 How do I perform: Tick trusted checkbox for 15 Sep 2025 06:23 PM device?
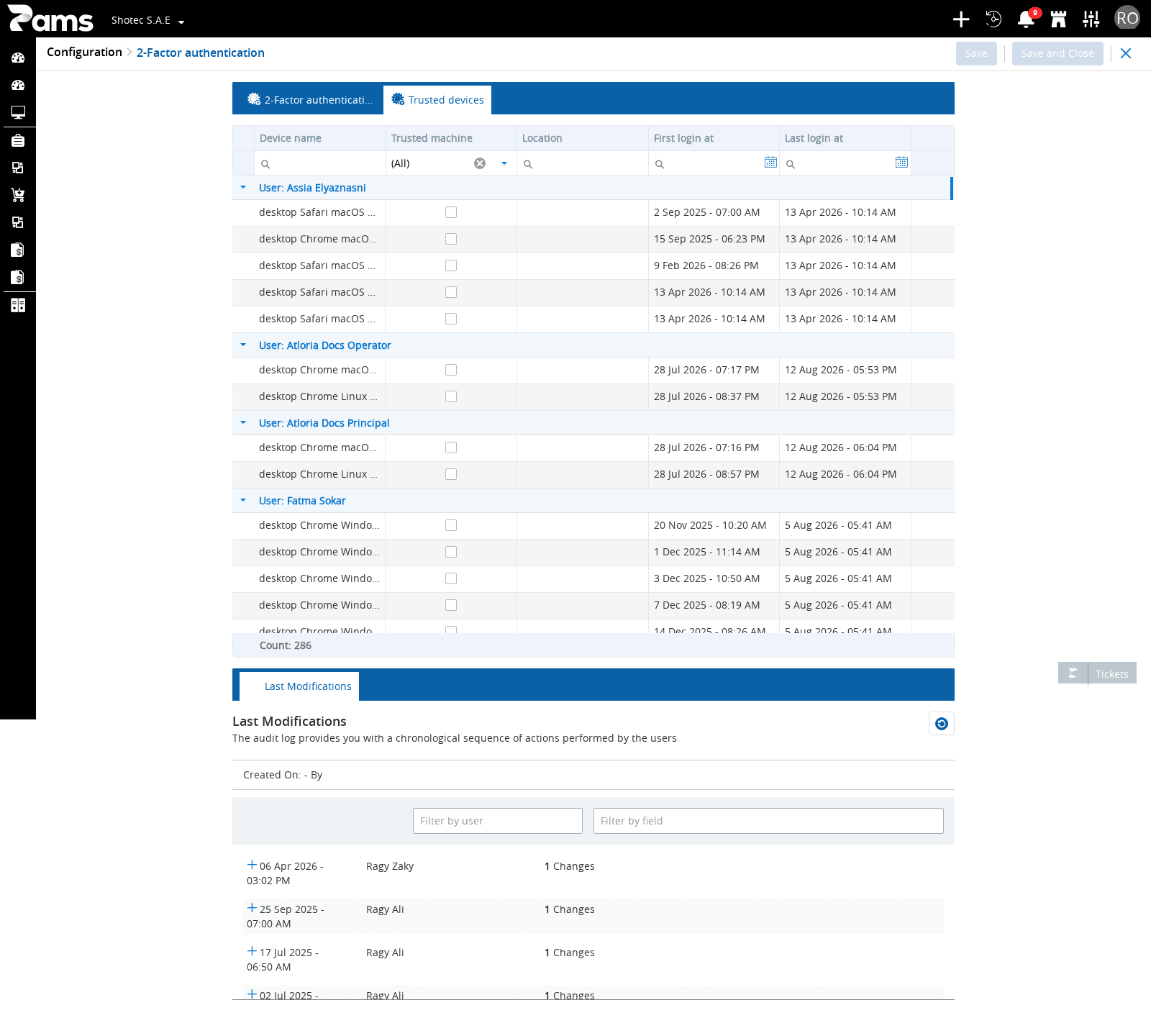[x=451, y=239]
